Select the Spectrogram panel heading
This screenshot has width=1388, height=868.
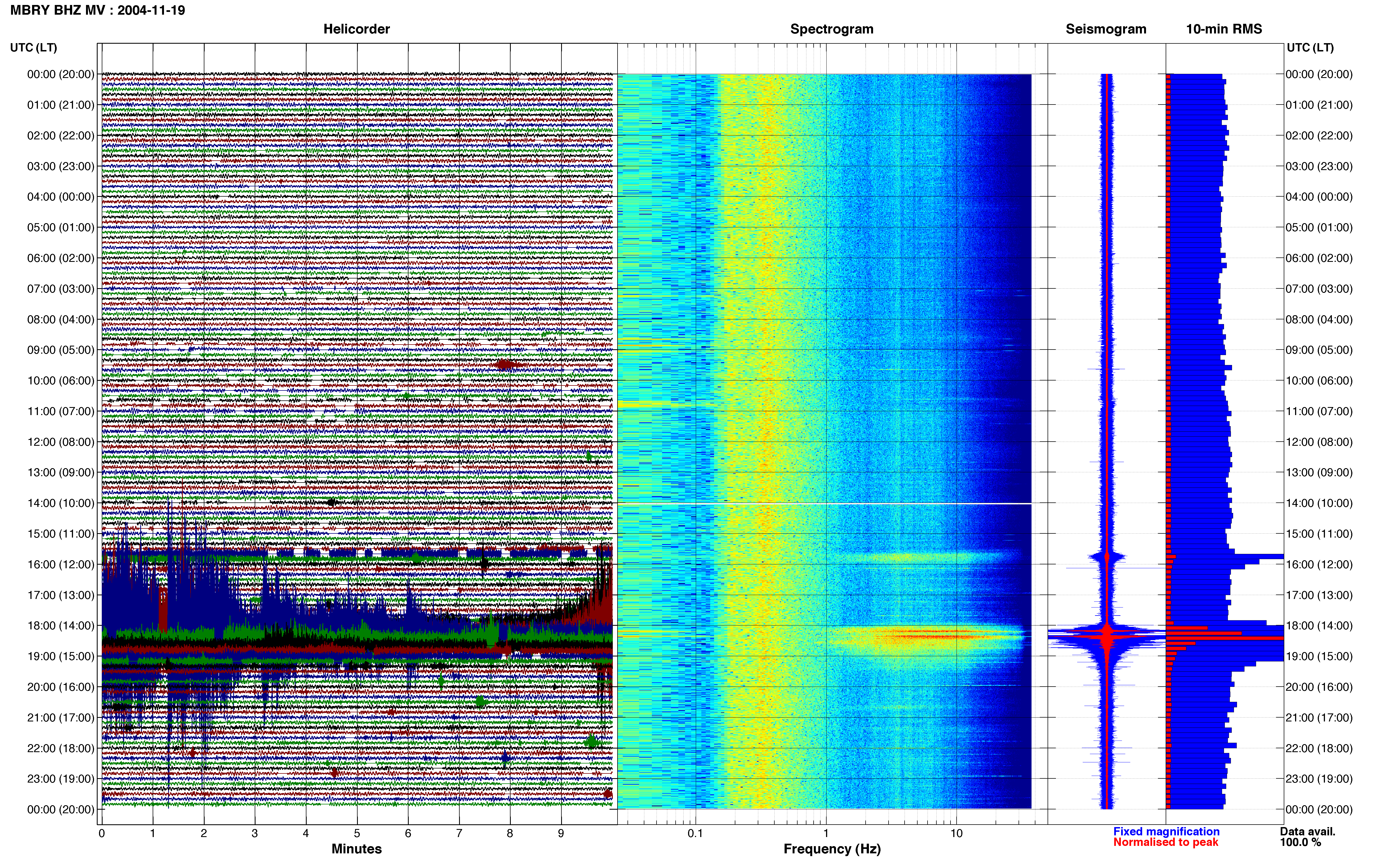click(x=832, y=29)
